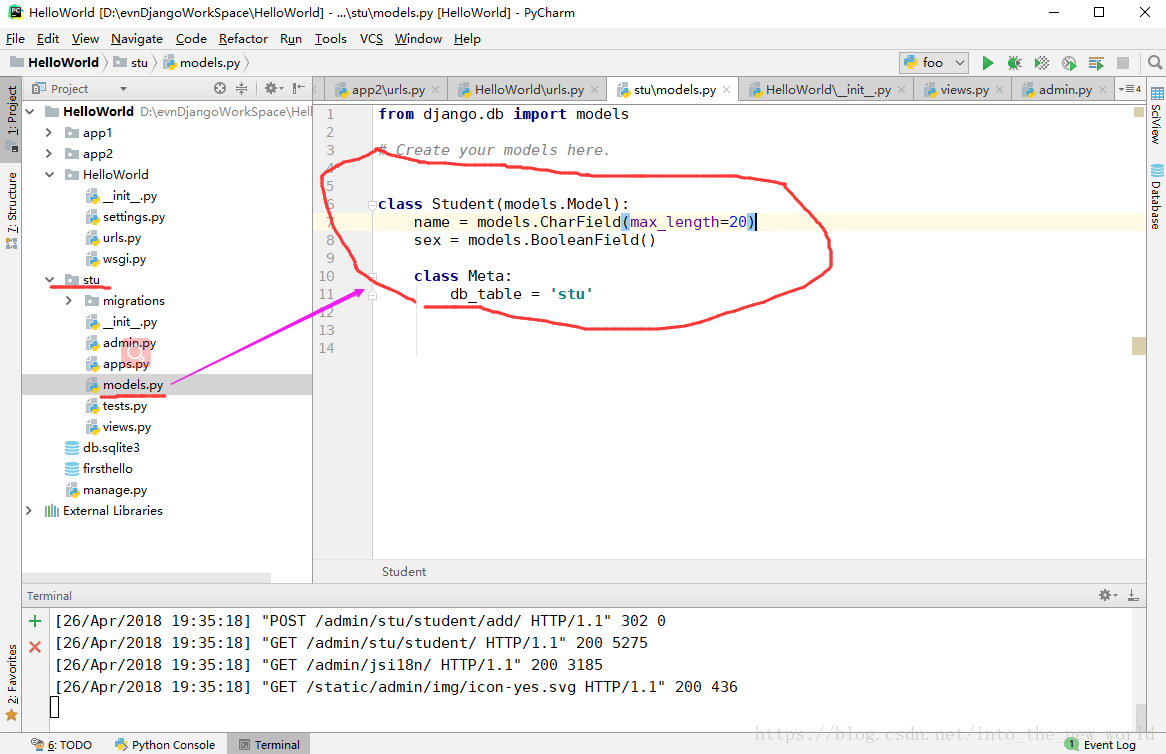Close the terminal session with red X
Image resolution: width=1166 pixels, height=754 pixels.
[35, 647]
